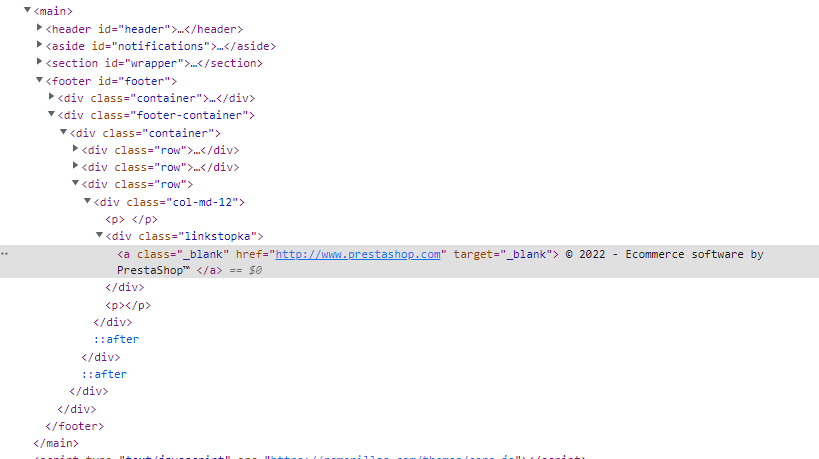Collapse the footer id="footer" node arrow

pyautogui.click(x=39, y=80)
